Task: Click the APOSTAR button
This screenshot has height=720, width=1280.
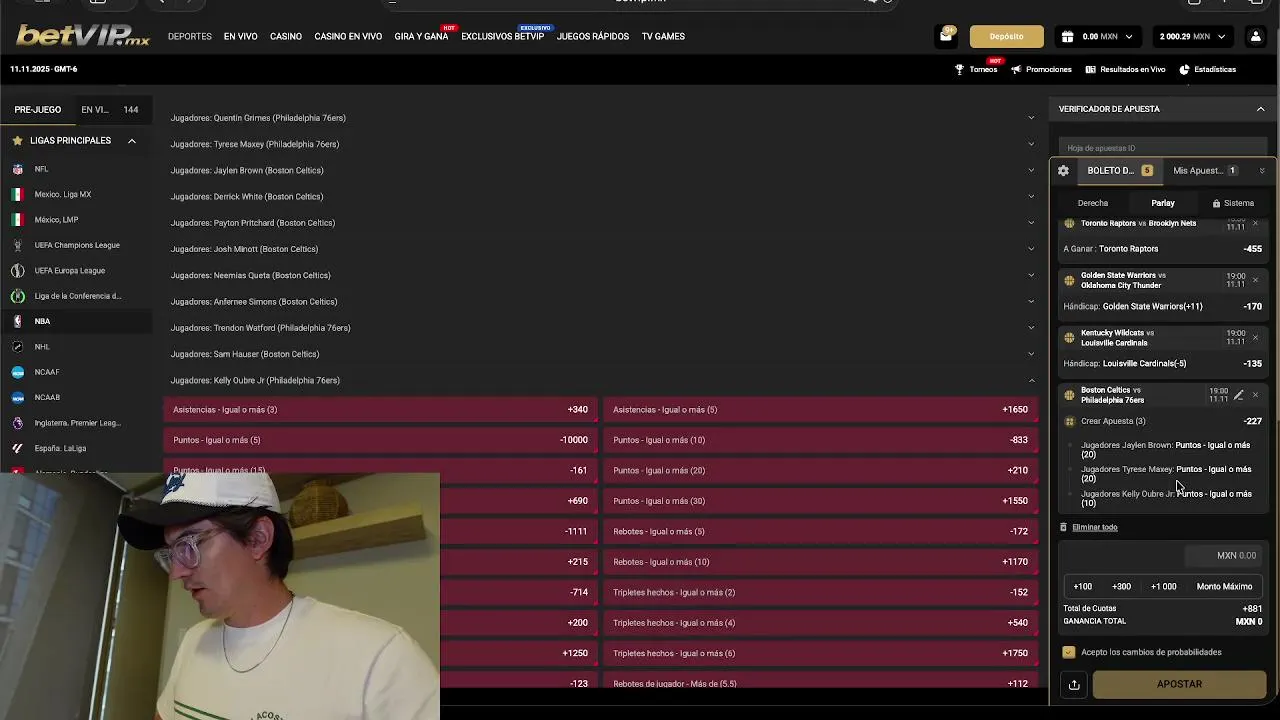Action: pos(1179,684)
